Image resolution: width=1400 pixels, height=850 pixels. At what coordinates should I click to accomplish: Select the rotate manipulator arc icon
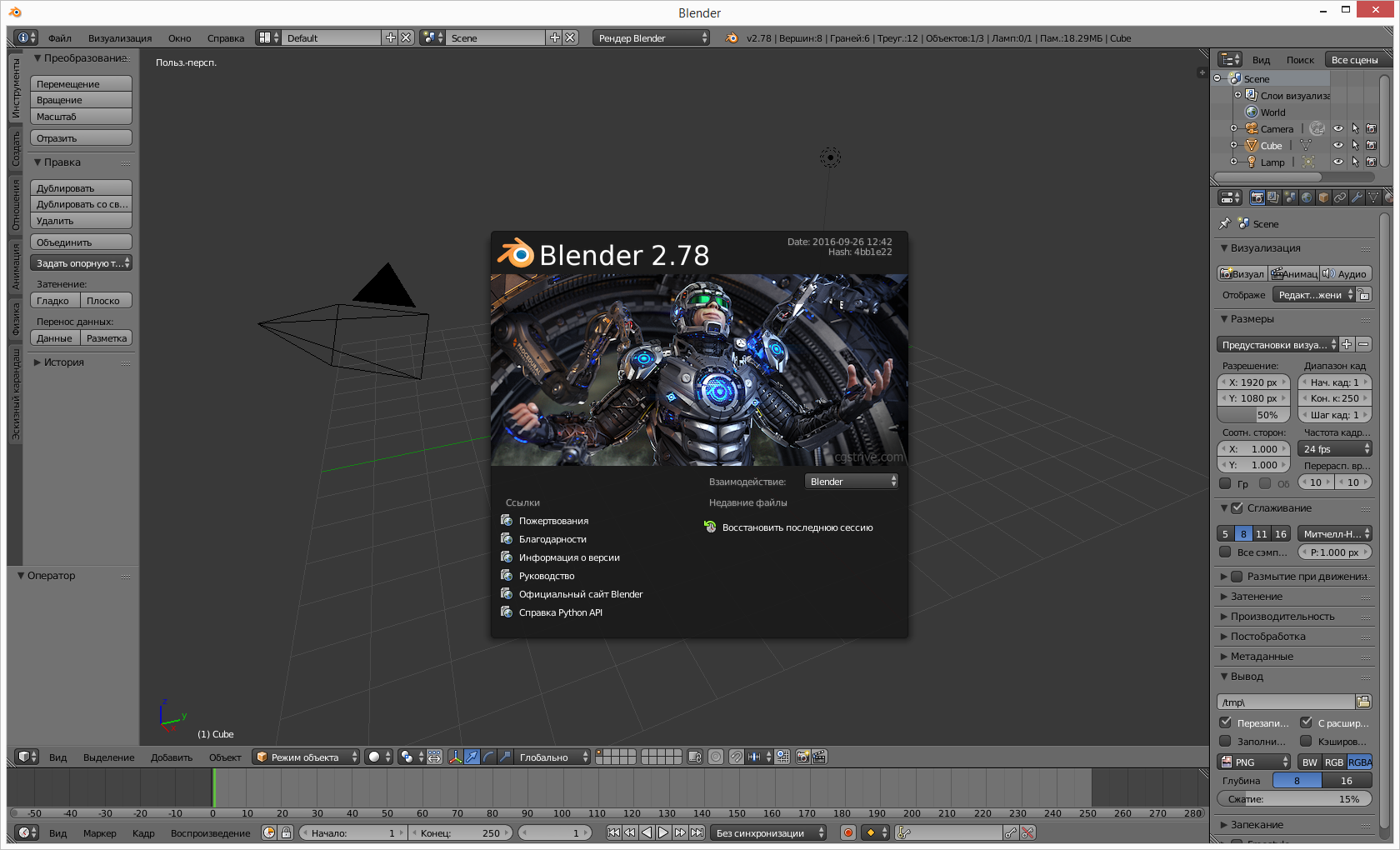488,757
